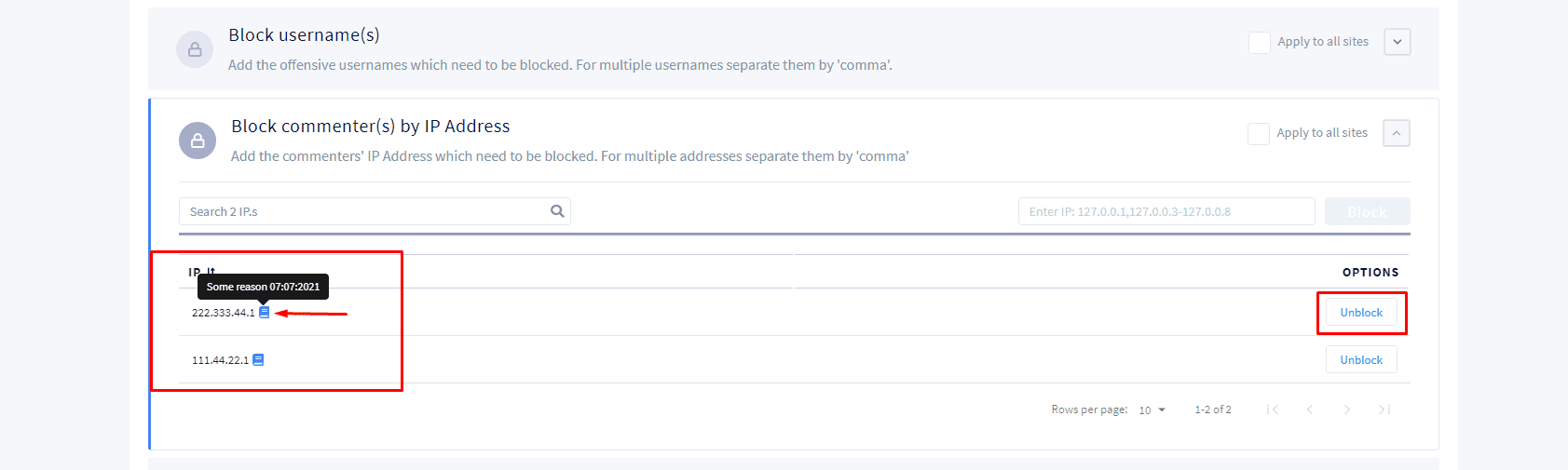Unblock the IP 222.333.44.1
The height and width of the screenshot is (470, 1568).
pos(1361,313)
